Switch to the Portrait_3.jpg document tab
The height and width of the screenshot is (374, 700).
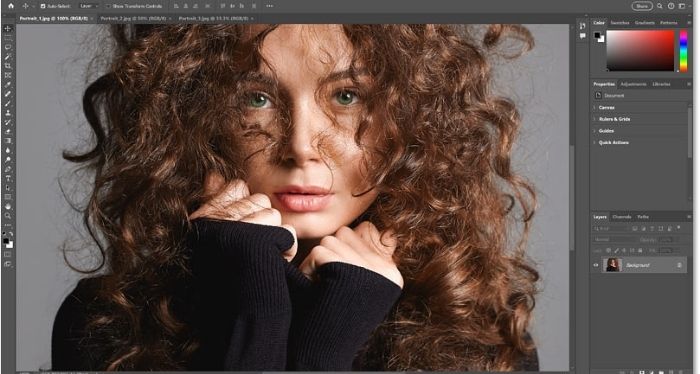pyautogui.click(x=213, y=18)
